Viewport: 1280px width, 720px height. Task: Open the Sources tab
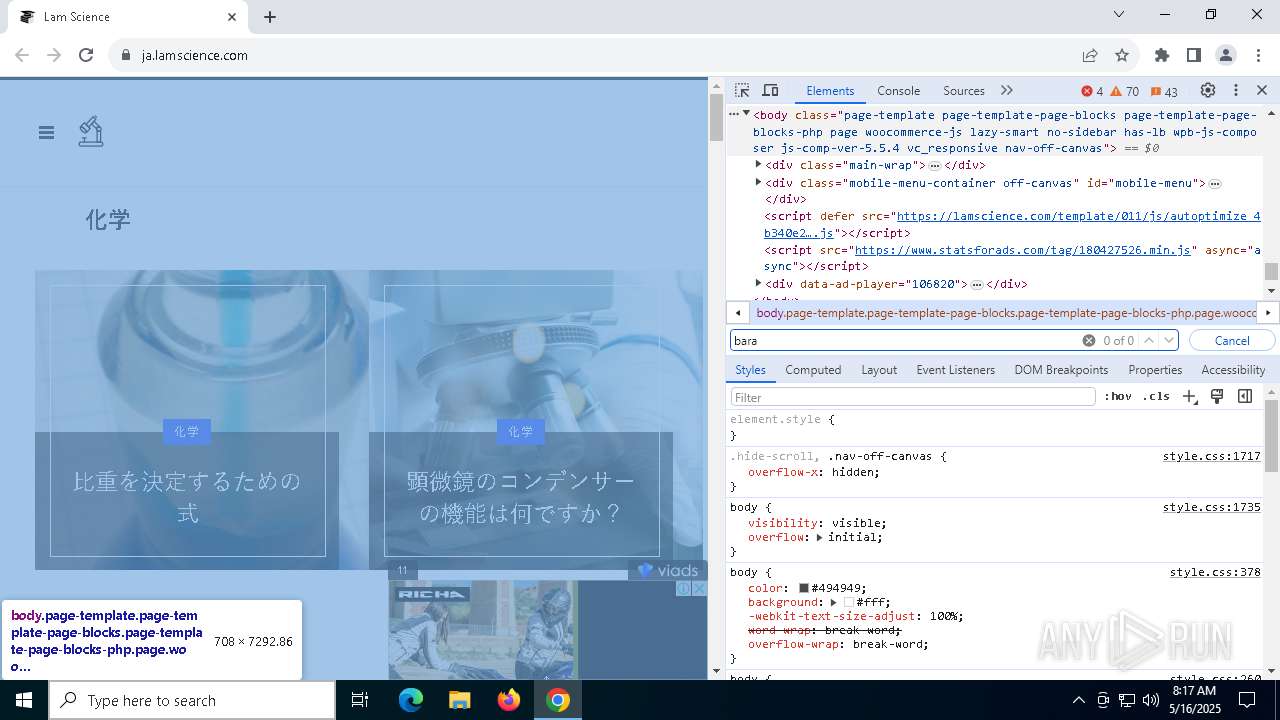[x=964, y=91]
